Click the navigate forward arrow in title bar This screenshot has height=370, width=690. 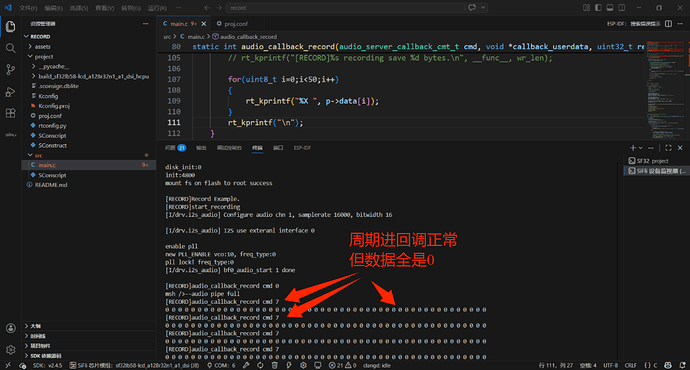[x=219, y=7]
